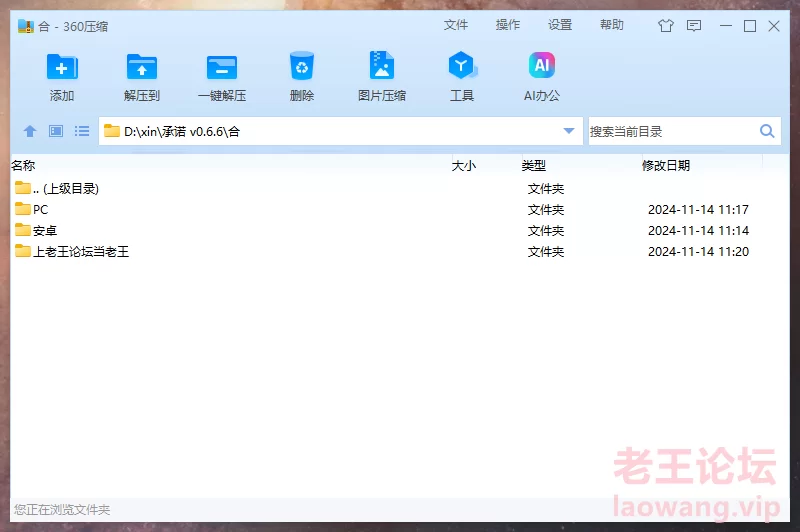This screenshot has height=532, width=800.
Task: Select the PC folder icon
Action: pos(22,209)
